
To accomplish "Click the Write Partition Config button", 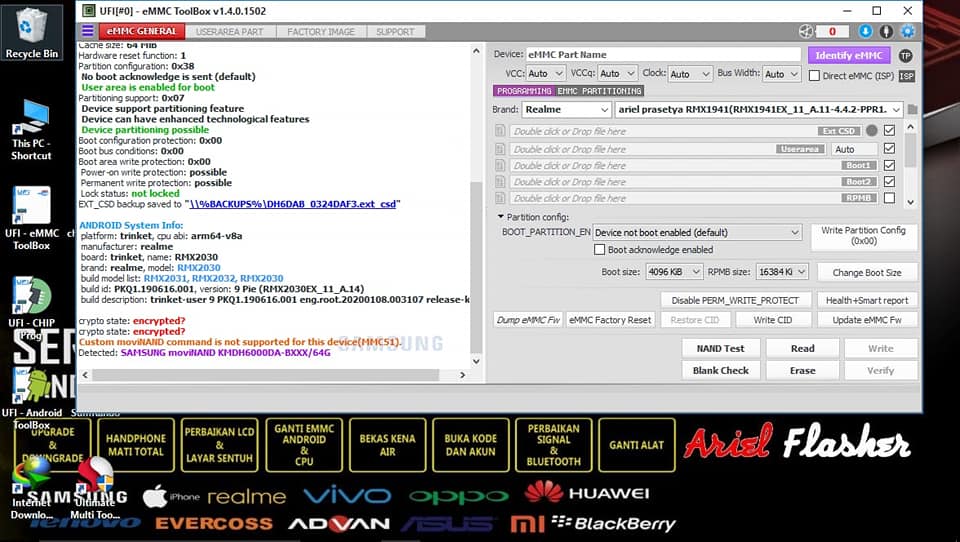I will click(x=863, y=236).
